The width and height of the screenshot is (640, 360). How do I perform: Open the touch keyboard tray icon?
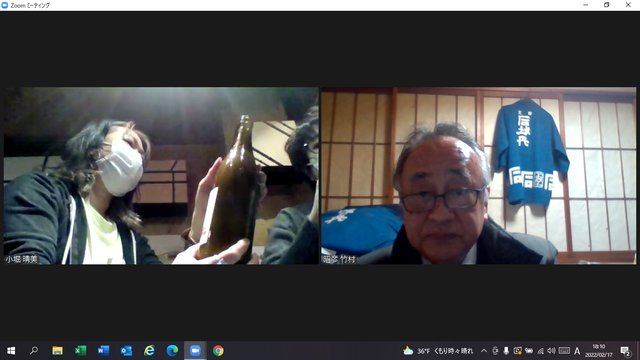[x=564, y=351]
